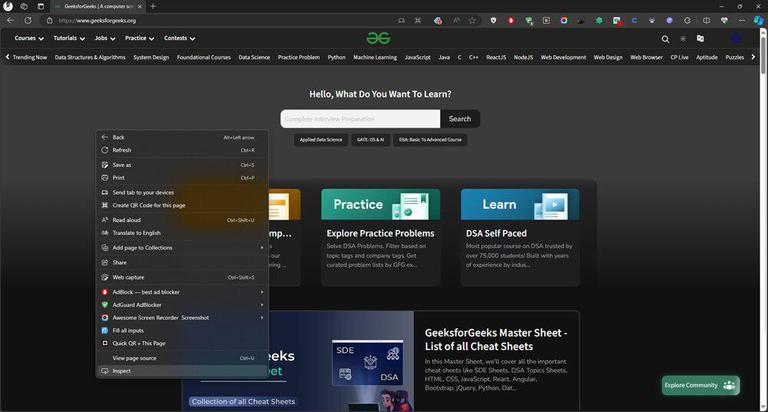Click the QR code icon in address bar
The width and height of the screenshot is (768, 412).
click(x=418, y=20)
